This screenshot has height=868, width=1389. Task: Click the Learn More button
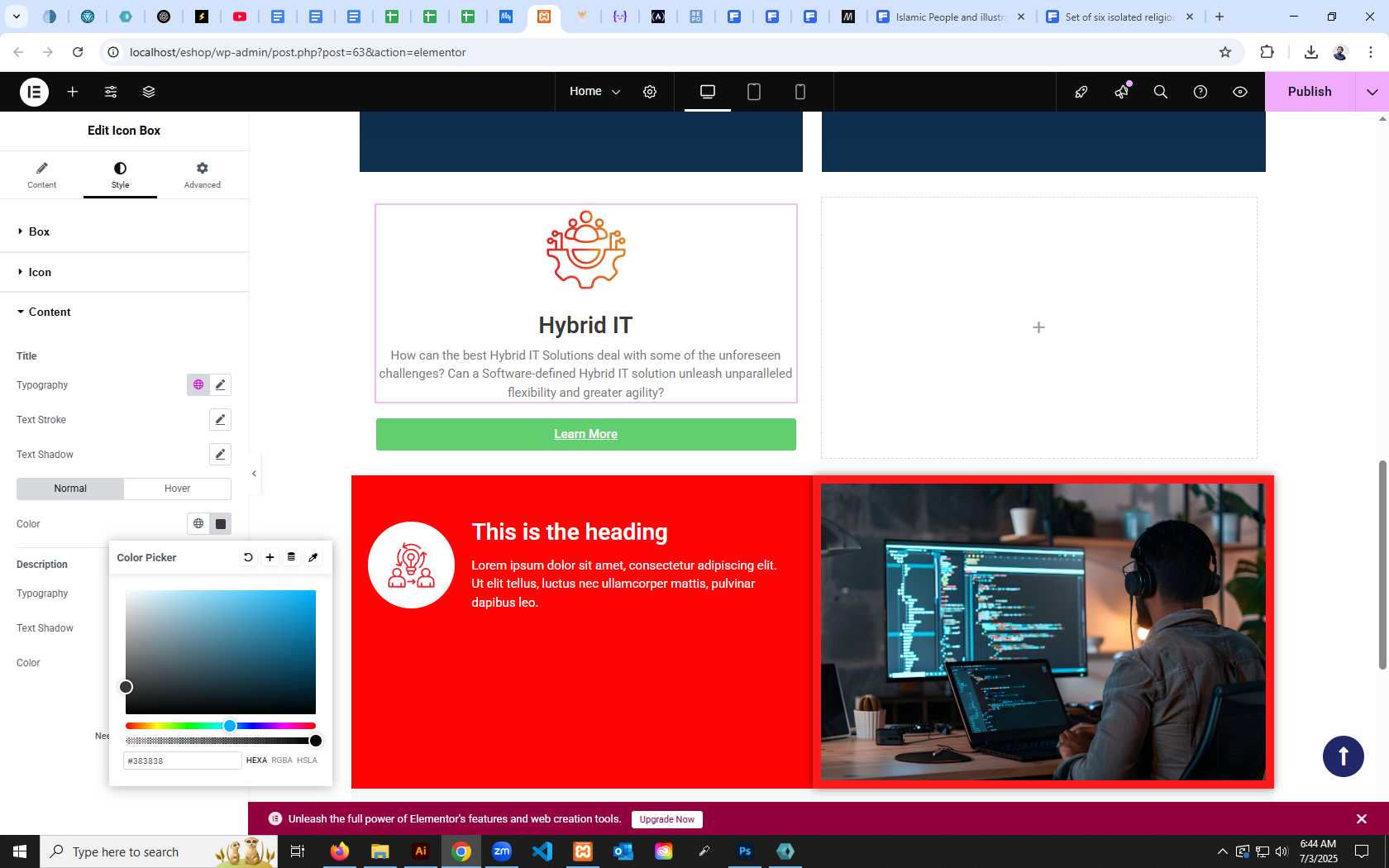(x=585, y=434)
